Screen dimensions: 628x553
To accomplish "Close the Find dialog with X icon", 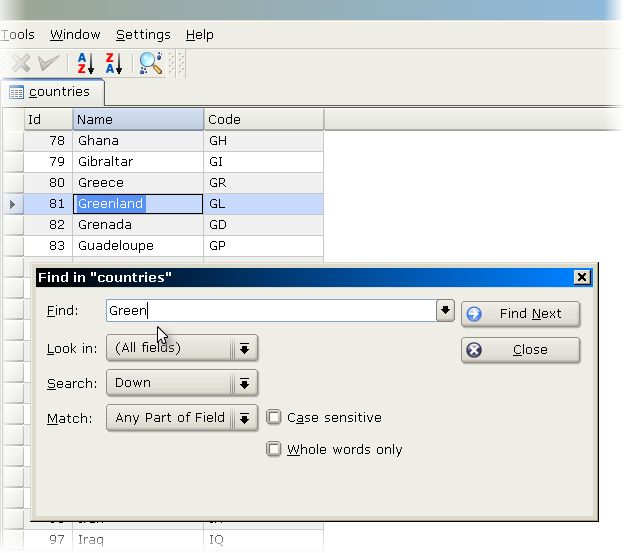I will coord(581,277).
